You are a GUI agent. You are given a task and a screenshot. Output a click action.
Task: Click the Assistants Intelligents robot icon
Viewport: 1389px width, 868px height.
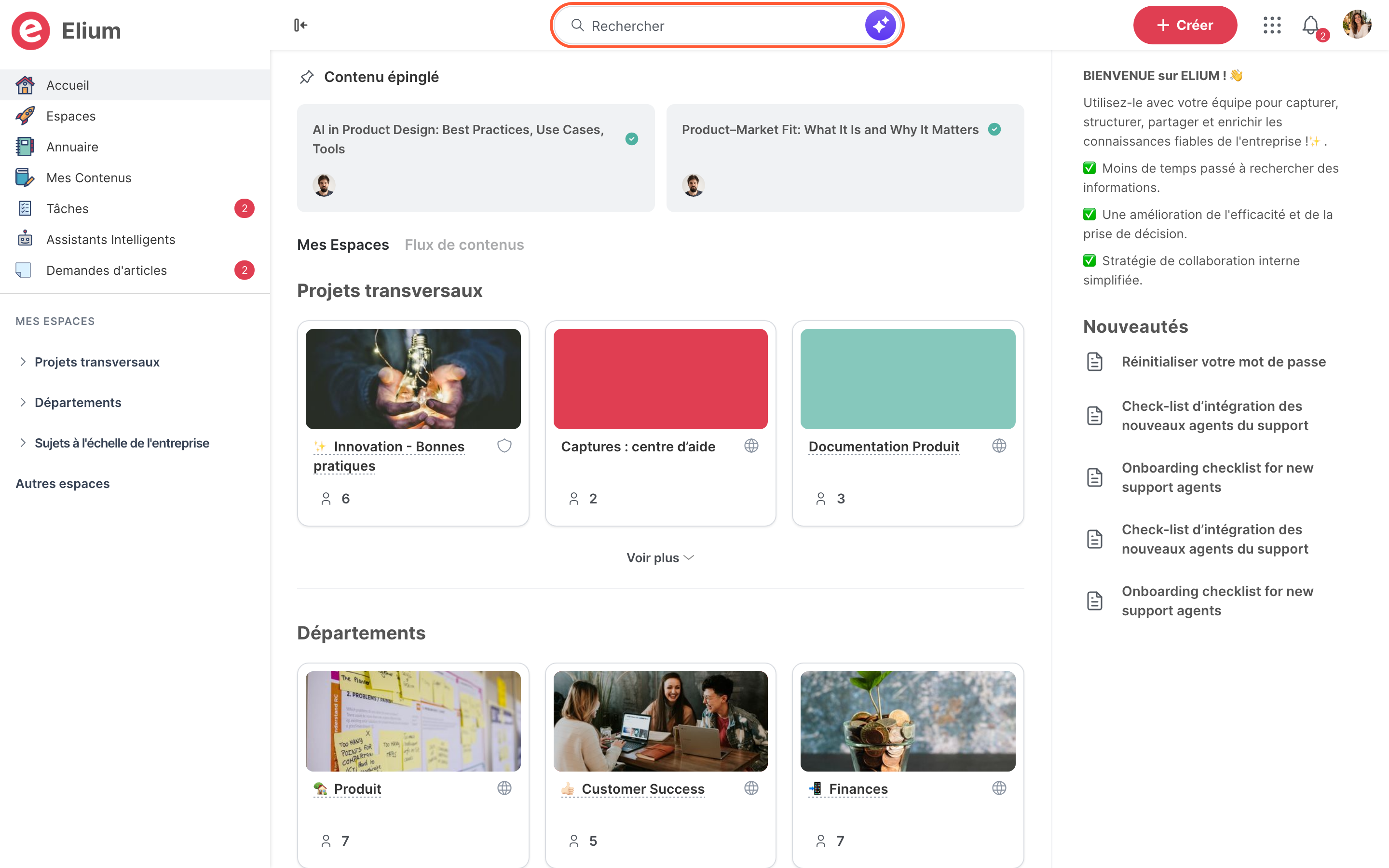(x=25, y=239)
